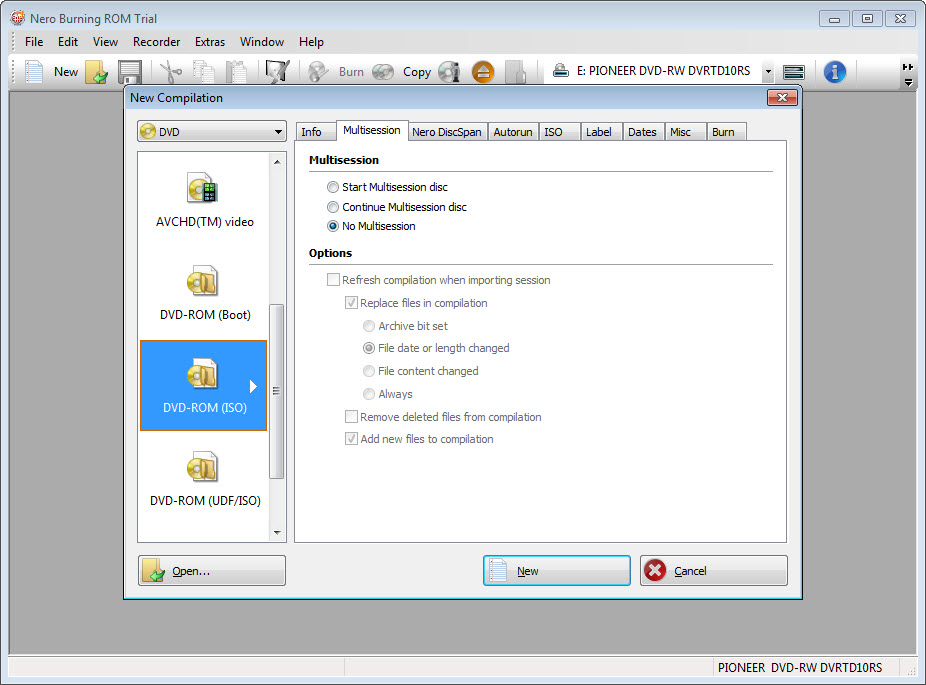Screen dimensions: 926x685
Task: Open the View menu
Action: click(x=105, y=42)
